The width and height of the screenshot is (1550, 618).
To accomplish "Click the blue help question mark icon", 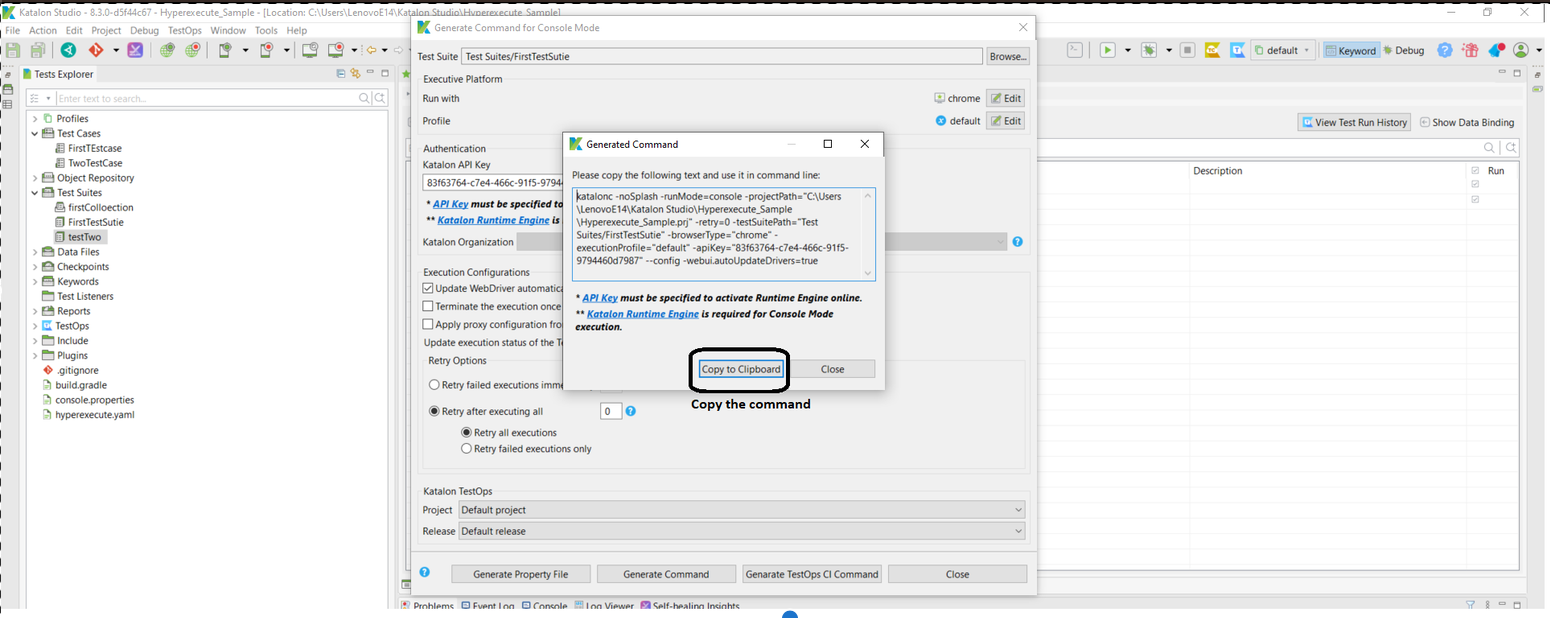I will (1445, 50).
